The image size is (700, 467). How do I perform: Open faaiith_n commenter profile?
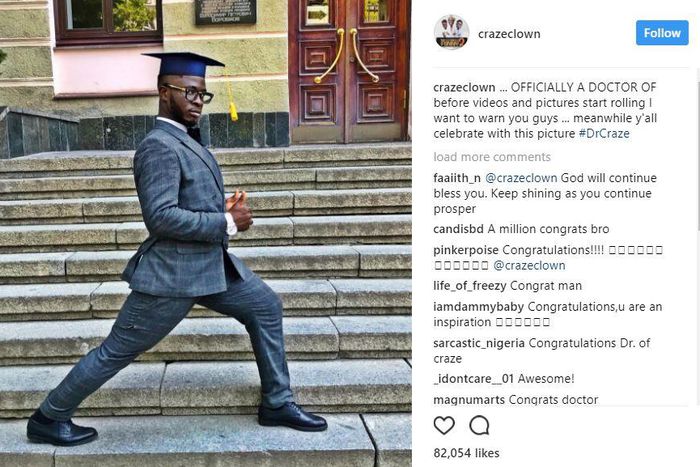[x=457, y=178]
